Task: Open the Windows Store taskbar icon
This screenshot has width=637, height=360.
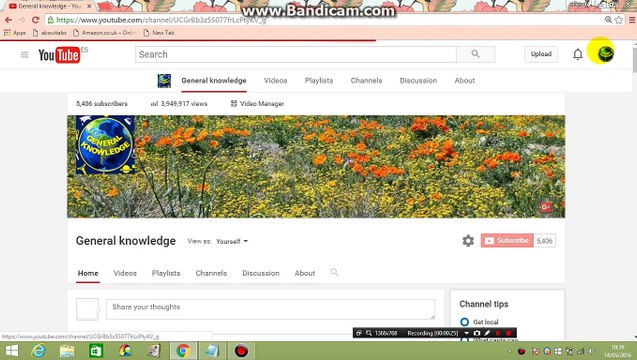Action: click(96, 351)
